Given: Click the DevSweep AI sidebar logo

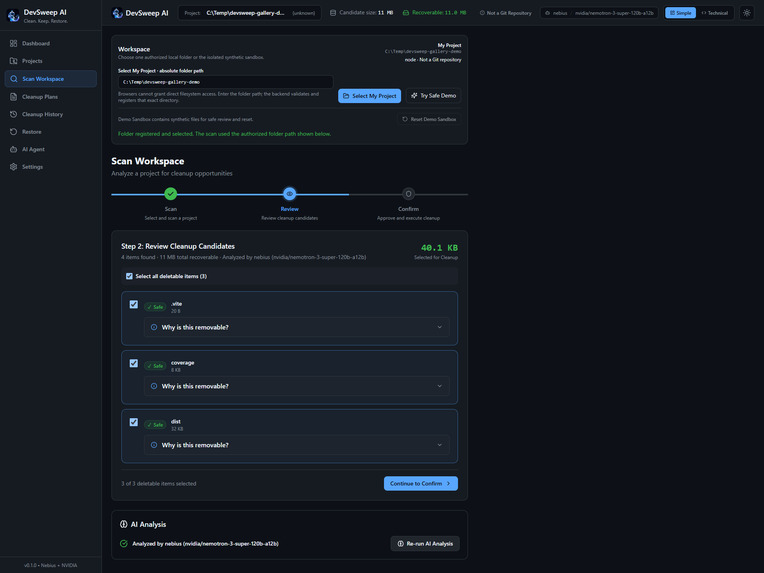Looking at the screenshot, I should pyautogui.click(x=13, y=16).
